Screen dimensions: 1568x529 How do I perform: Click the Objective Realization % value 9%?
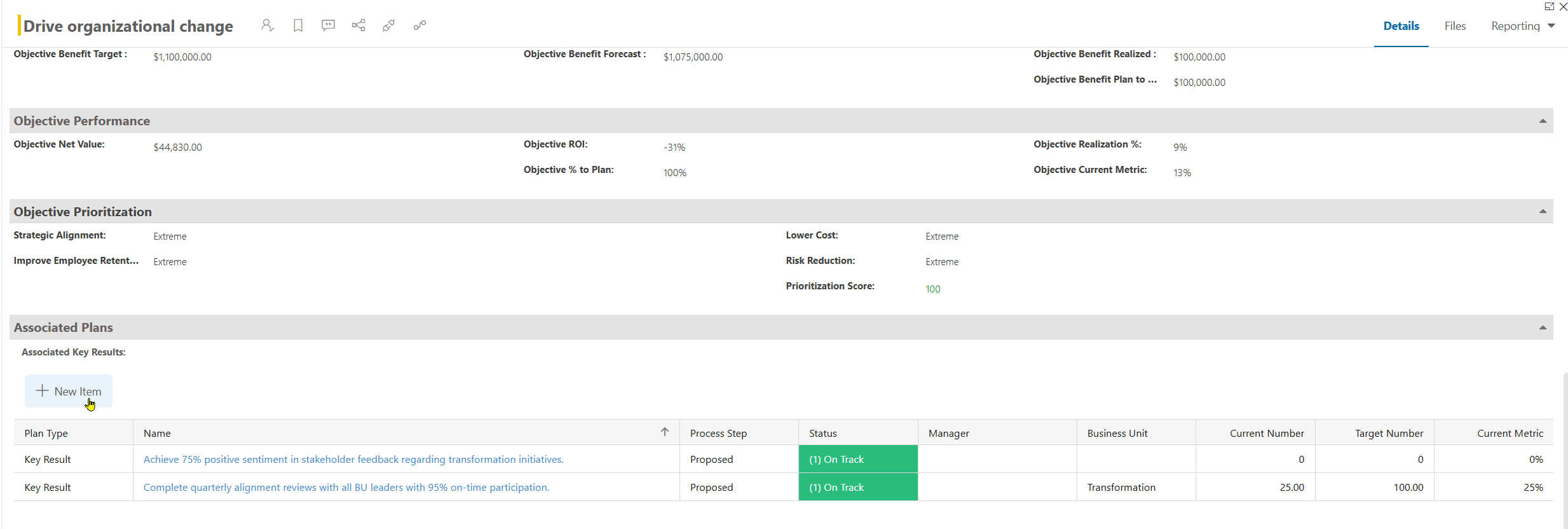point(1180,147)
